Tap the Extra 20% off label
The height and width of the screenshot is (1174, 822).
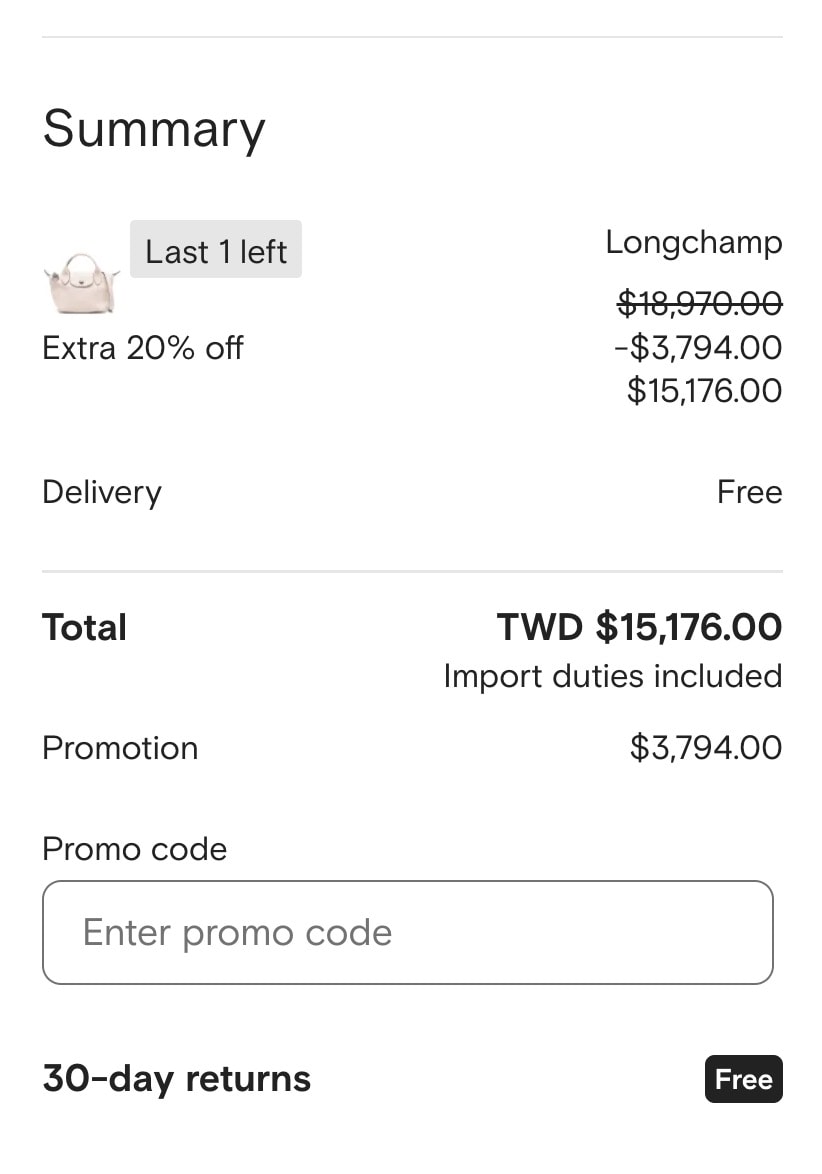[143, 348]
